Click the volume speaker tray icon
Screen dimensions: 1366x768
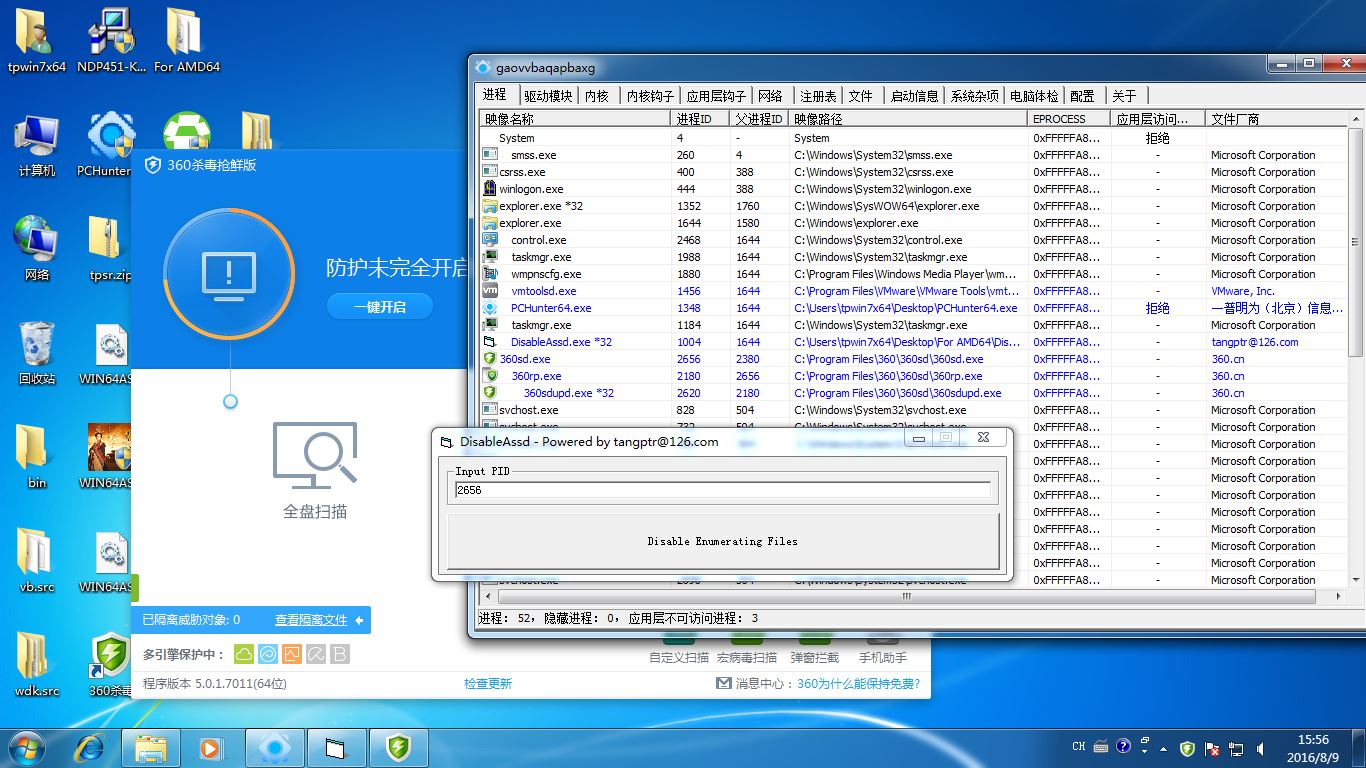coord(1261,747)
